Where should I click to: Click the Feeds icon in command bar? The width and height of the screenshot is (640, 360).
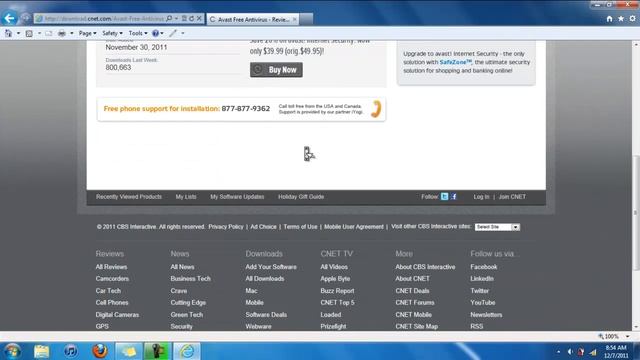[x=29, y=33]
